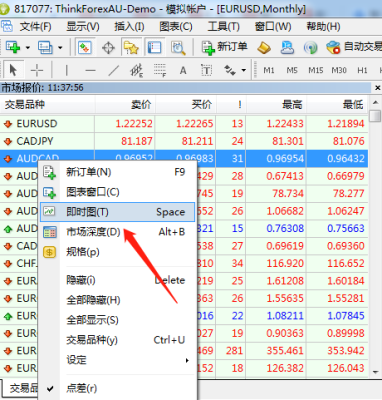This screenshot has height=400, width=382.
Task: Close the 市场报价 panel
Action: [377, 88]
